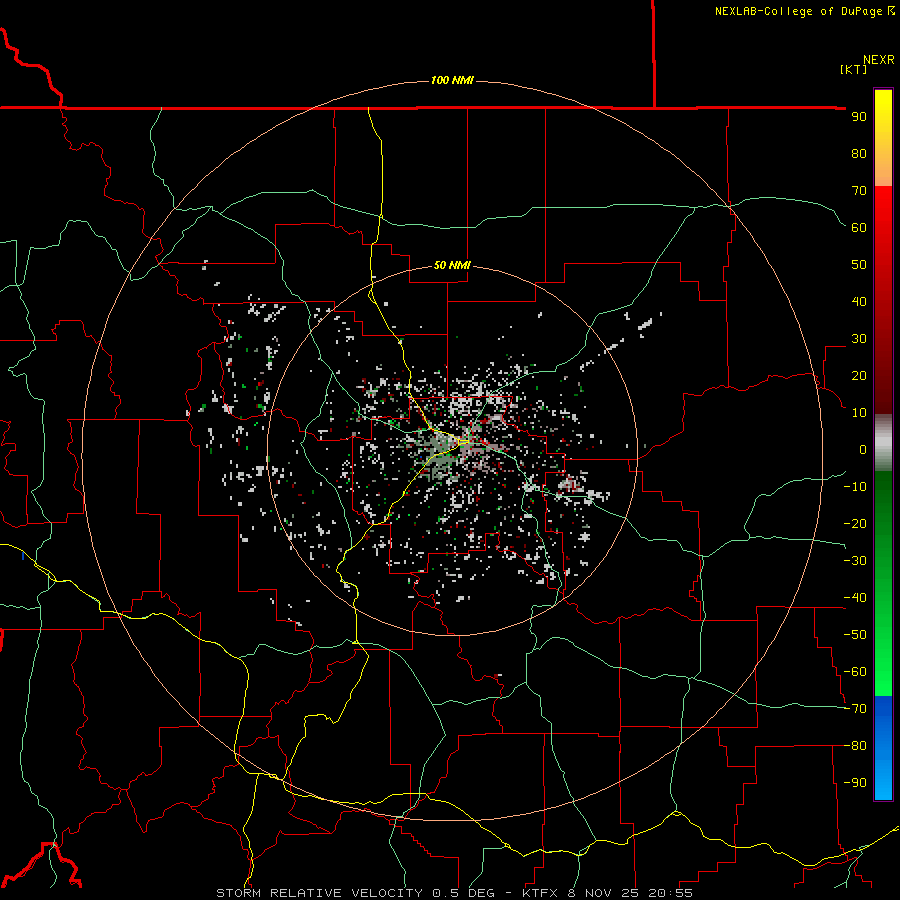This screenshot has height=900, width=900.
Task: Click the positive 30 scale label
Action: click(x=859, y=339)
